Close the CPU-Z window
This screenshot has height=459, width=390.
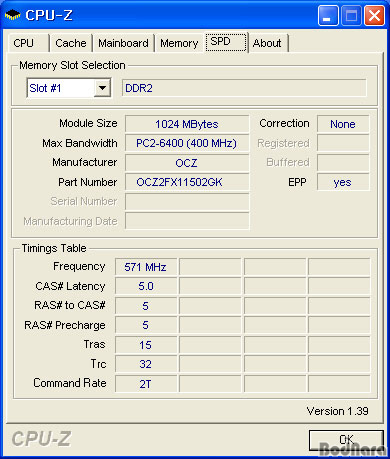click(374, 15)
